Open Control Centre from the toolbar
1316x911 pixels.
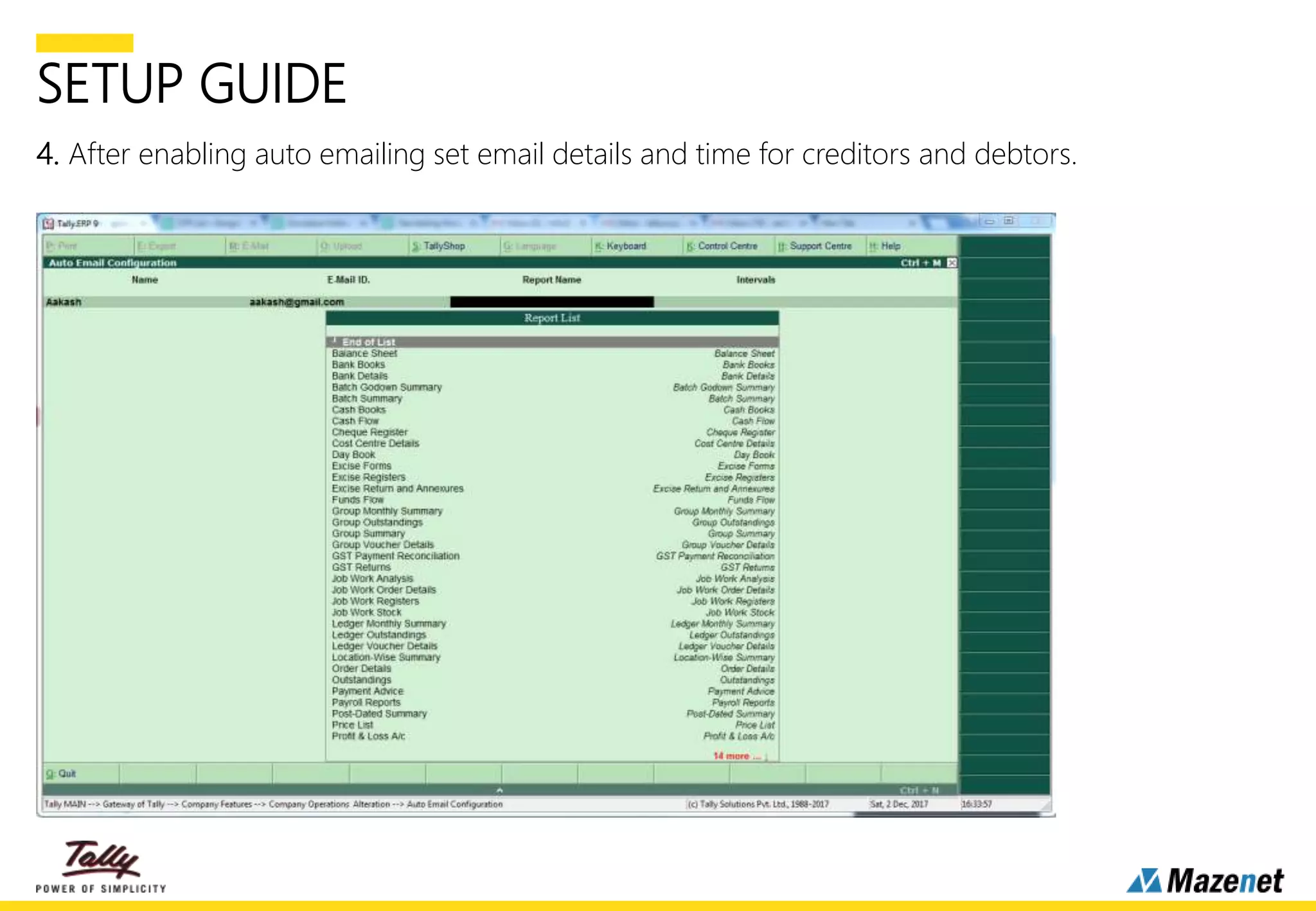[x=722, y=246]
